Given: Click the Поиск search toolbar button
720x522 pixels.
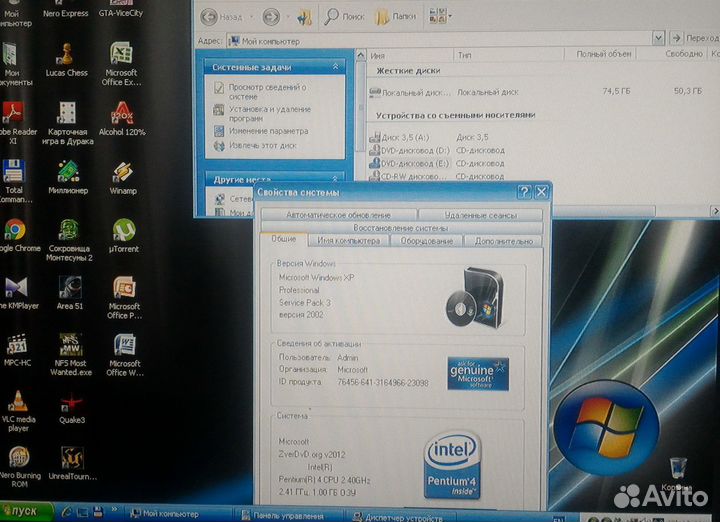Looking at the screenshot, I should [x=344, y=17].
